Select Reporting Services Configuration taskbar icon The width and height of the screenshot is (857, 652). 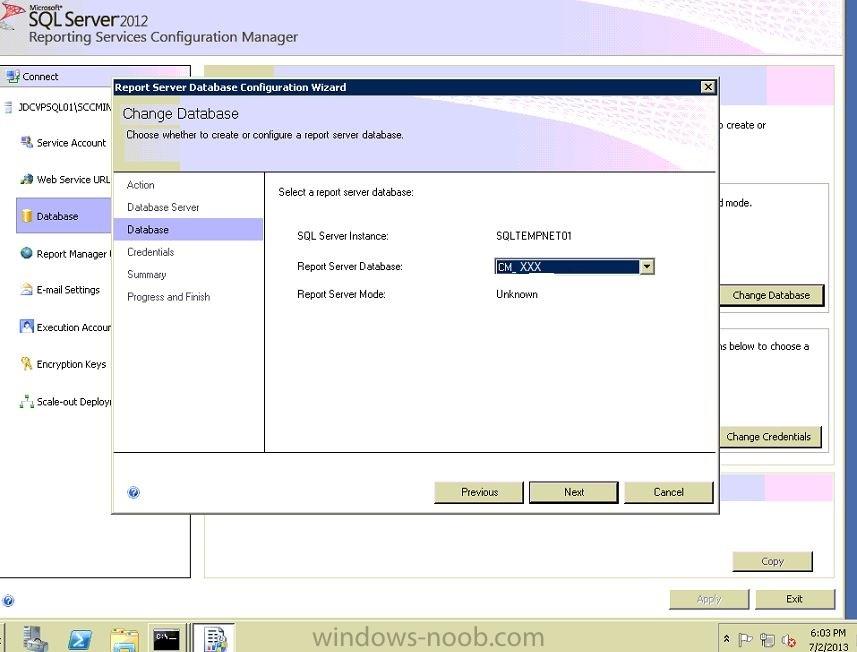pos(215,638)
